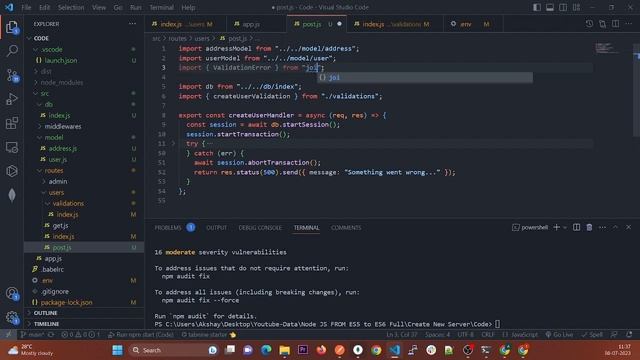Delete the terminal with trash icon
Screen dimensions: 640x360
(589, 227)
